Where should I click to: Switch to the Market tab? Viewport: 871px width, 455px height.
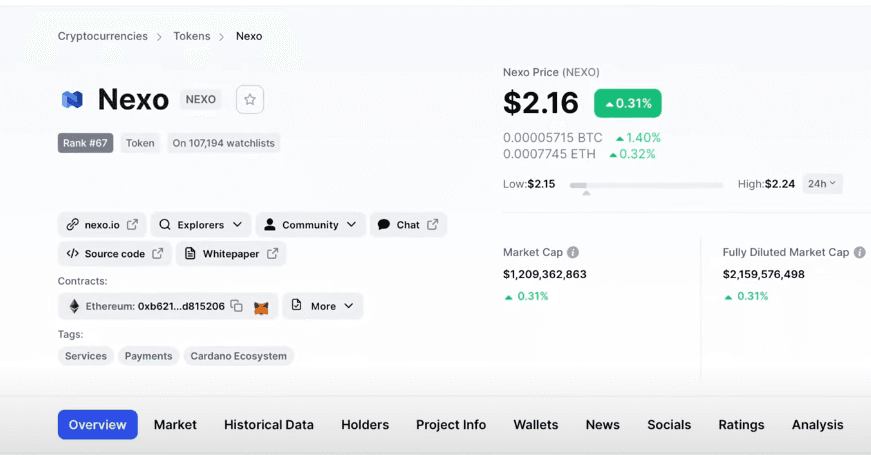(x=175, y=424)
